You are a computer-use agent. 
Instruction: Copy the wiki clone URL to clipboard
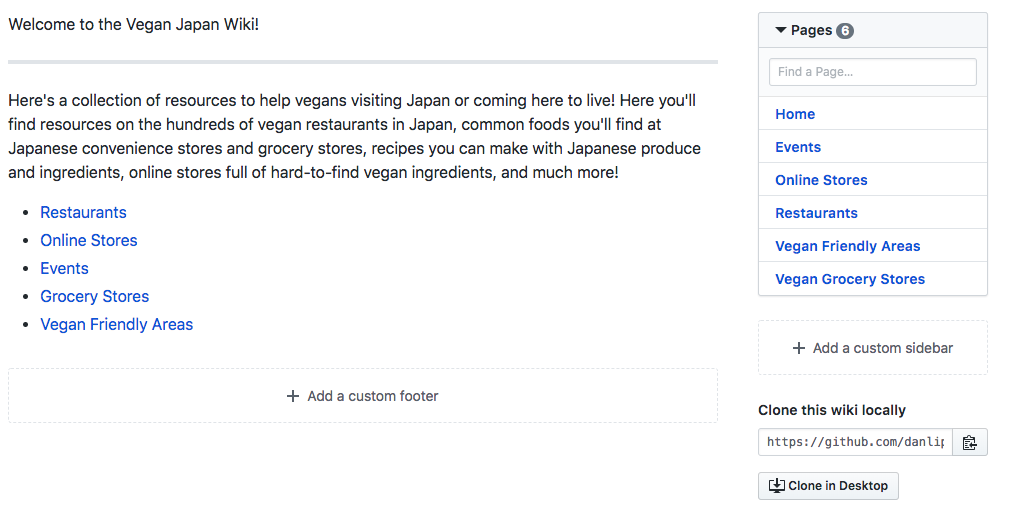[x=970, y=442]
